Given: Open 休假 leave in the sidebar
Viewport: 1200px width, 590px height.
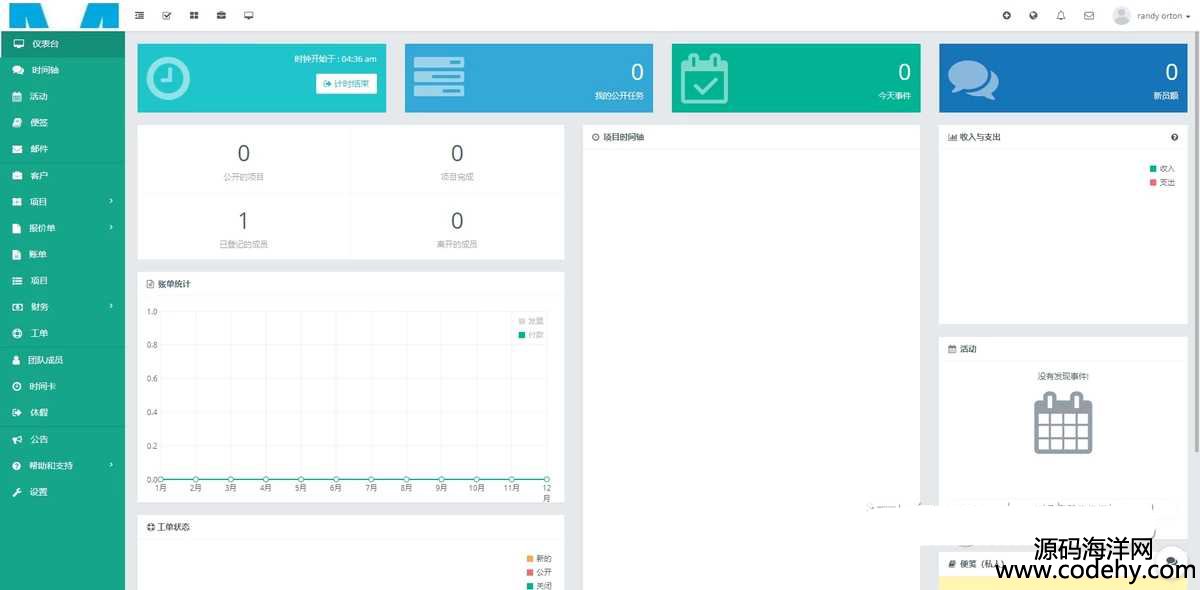Looking at the screenshot, I should [x=62, y=412].
